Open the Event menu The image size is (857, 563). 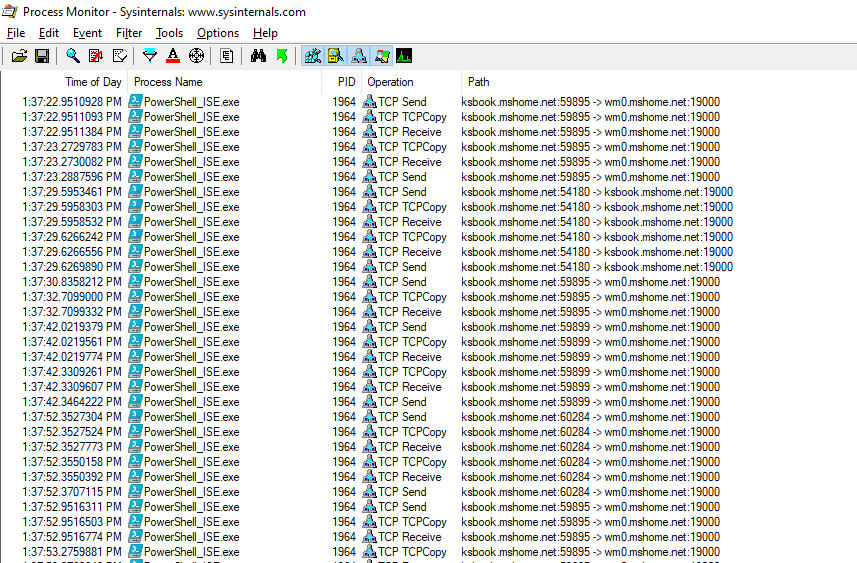click(87, 33)
